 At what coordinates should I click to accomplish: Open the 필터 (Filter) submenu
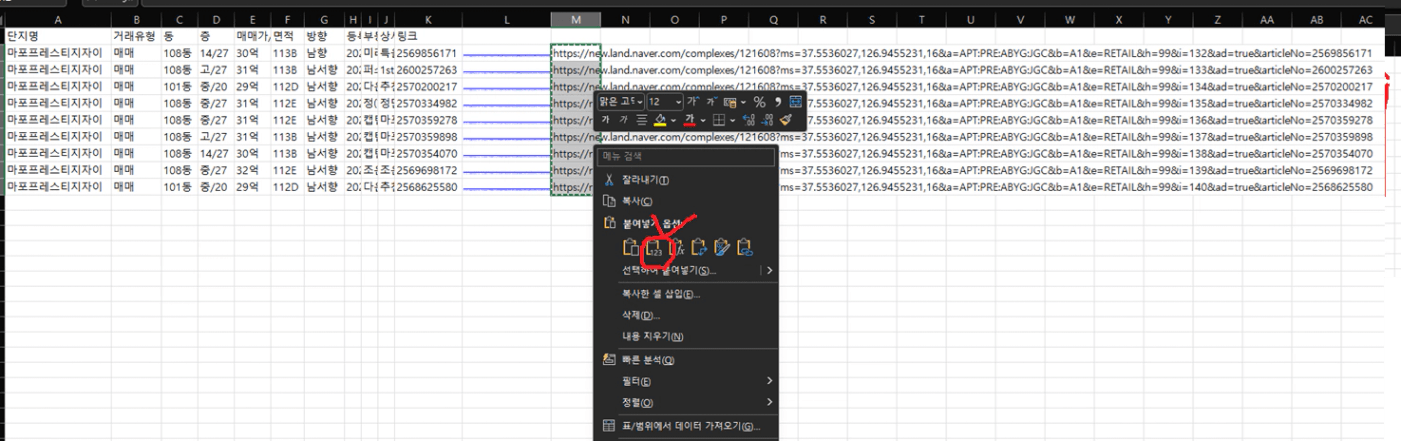[637, 381]
